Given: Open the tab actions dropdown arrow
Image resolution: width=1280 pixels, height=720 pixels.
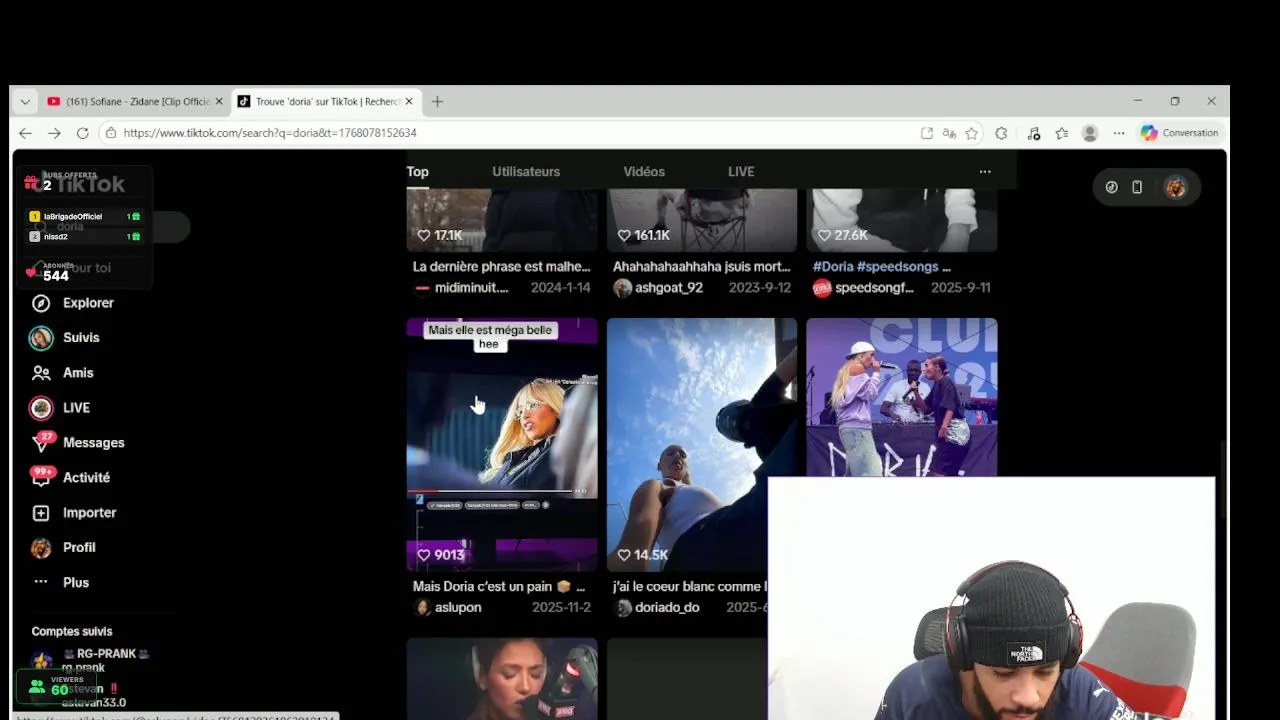Looking at the screenshot, I should pyautogui.click(x=25, y=101).
